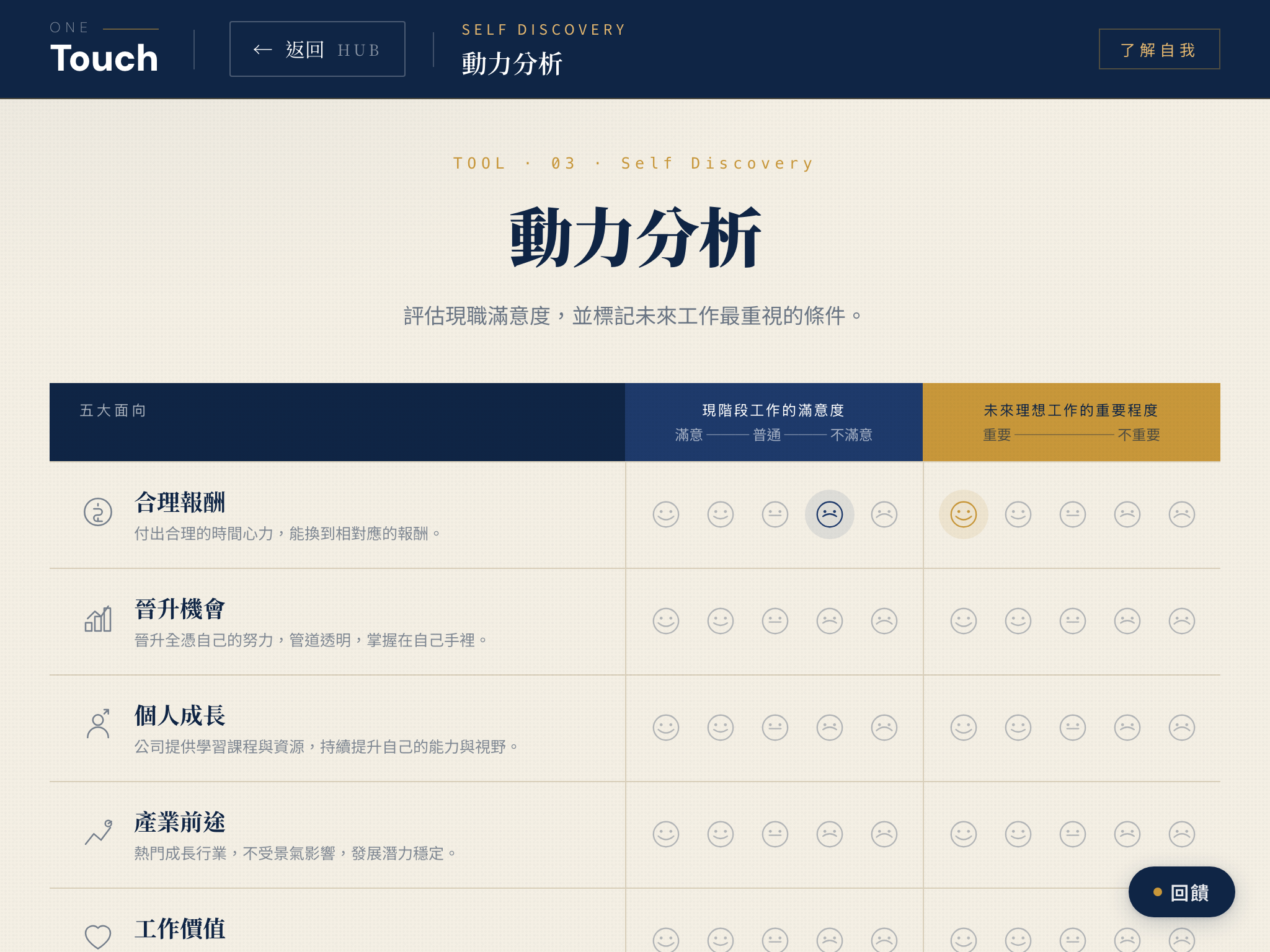Screen dimensions: 1270x952
Task: Select second face for 產業前途 importance
Action: click(x=1018, y=834)
